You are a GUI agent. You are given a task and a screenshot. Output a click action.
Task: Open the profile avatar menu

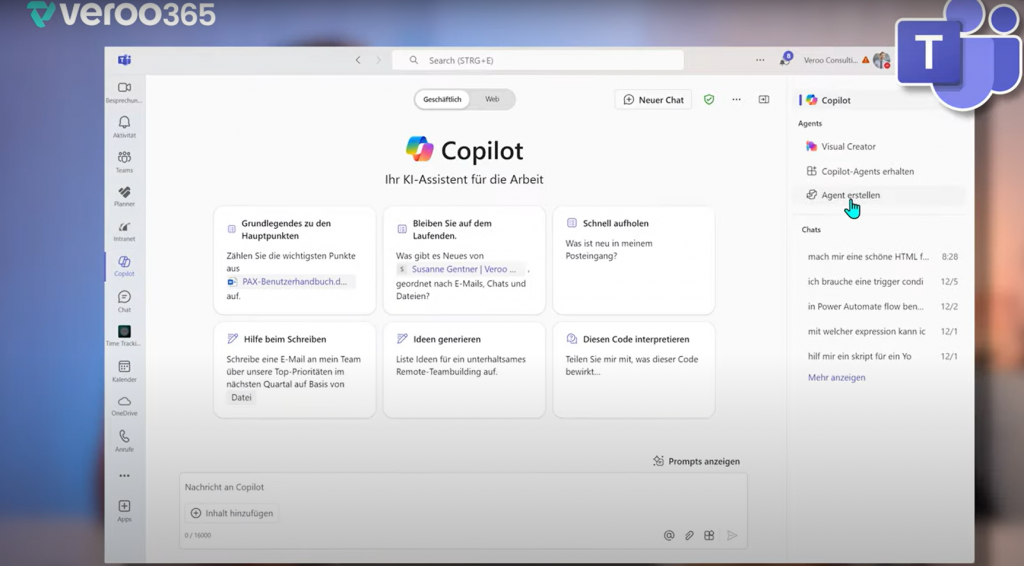pos(882,60)
